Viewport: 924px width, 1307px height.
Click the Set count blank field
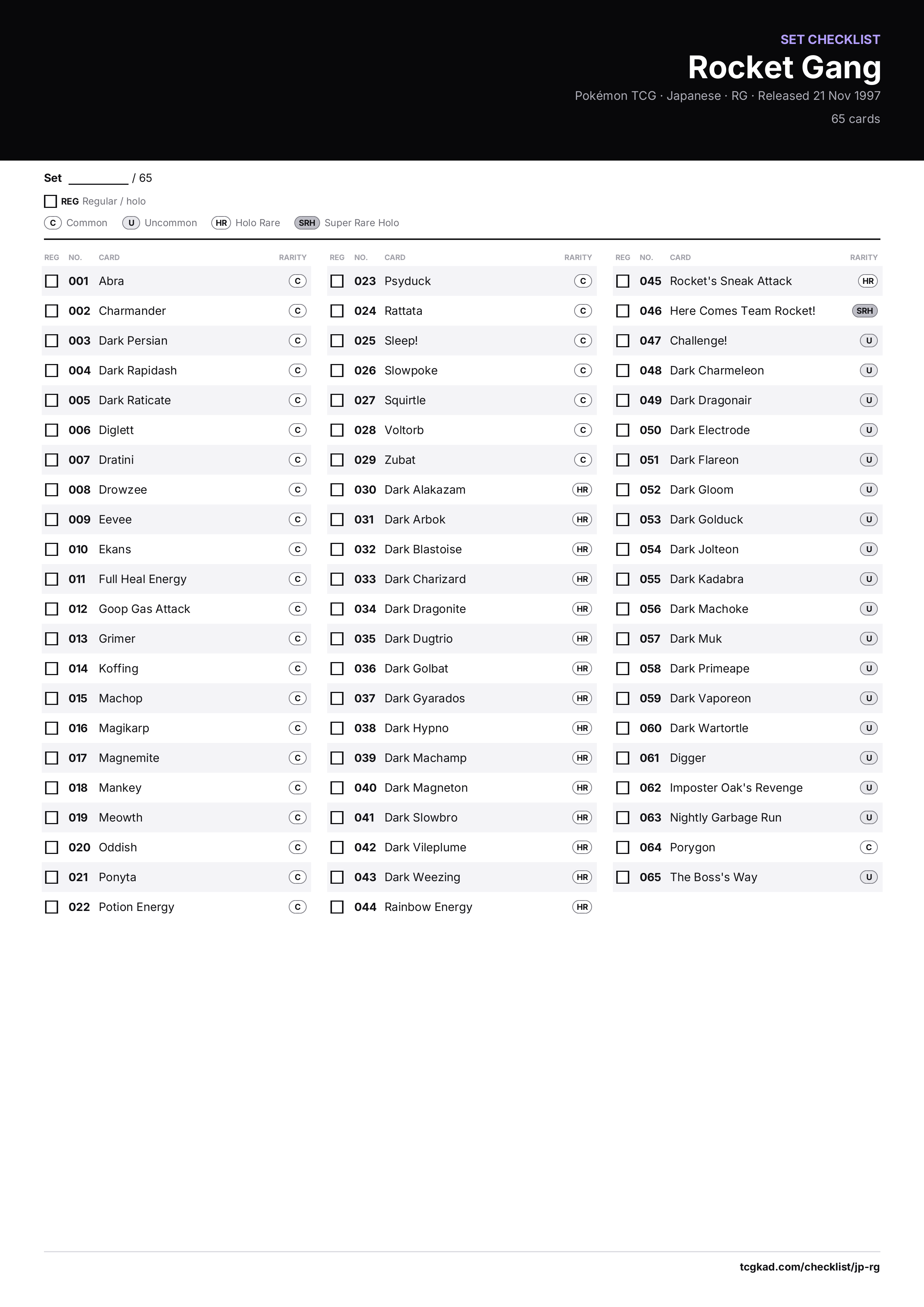(x=98, y=179)
